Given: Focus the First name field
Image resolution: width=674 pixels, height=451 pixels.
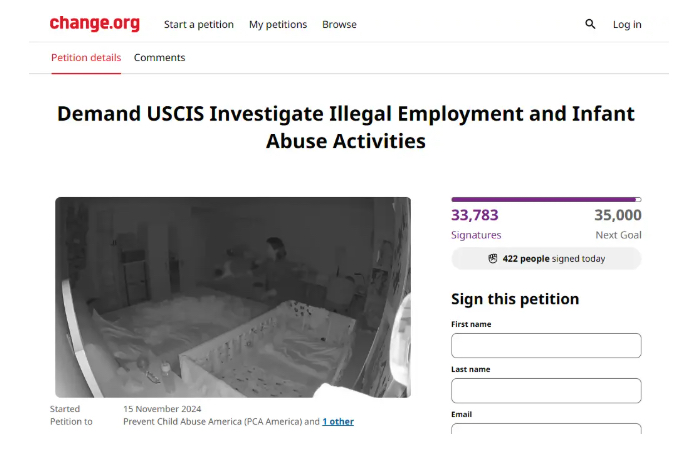Looking at the screenshot, I should (546, 345).
